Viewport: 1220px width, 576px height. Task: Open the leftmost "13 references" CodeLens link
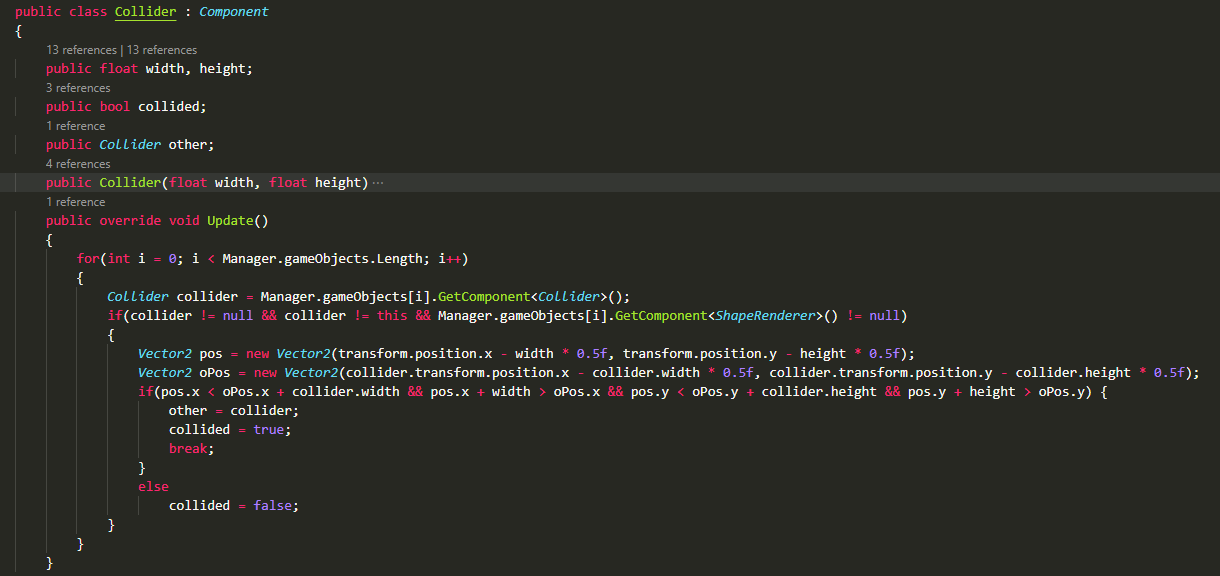[81, 50]
